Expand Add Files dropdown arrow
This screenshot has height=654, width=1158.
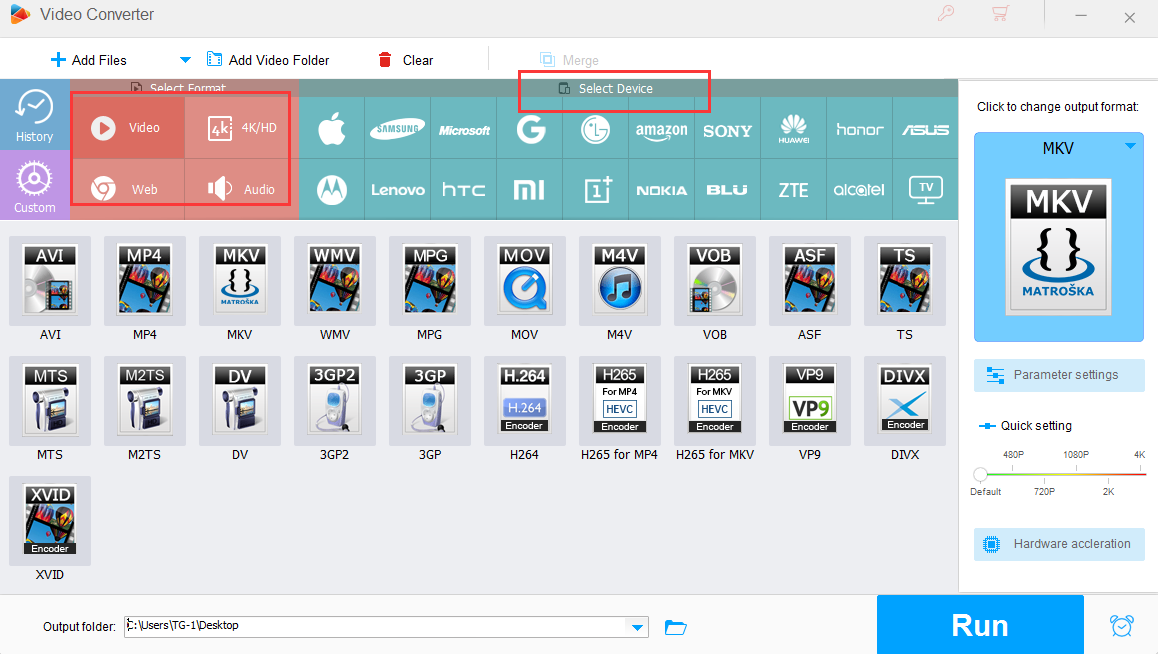click(185, 60)
